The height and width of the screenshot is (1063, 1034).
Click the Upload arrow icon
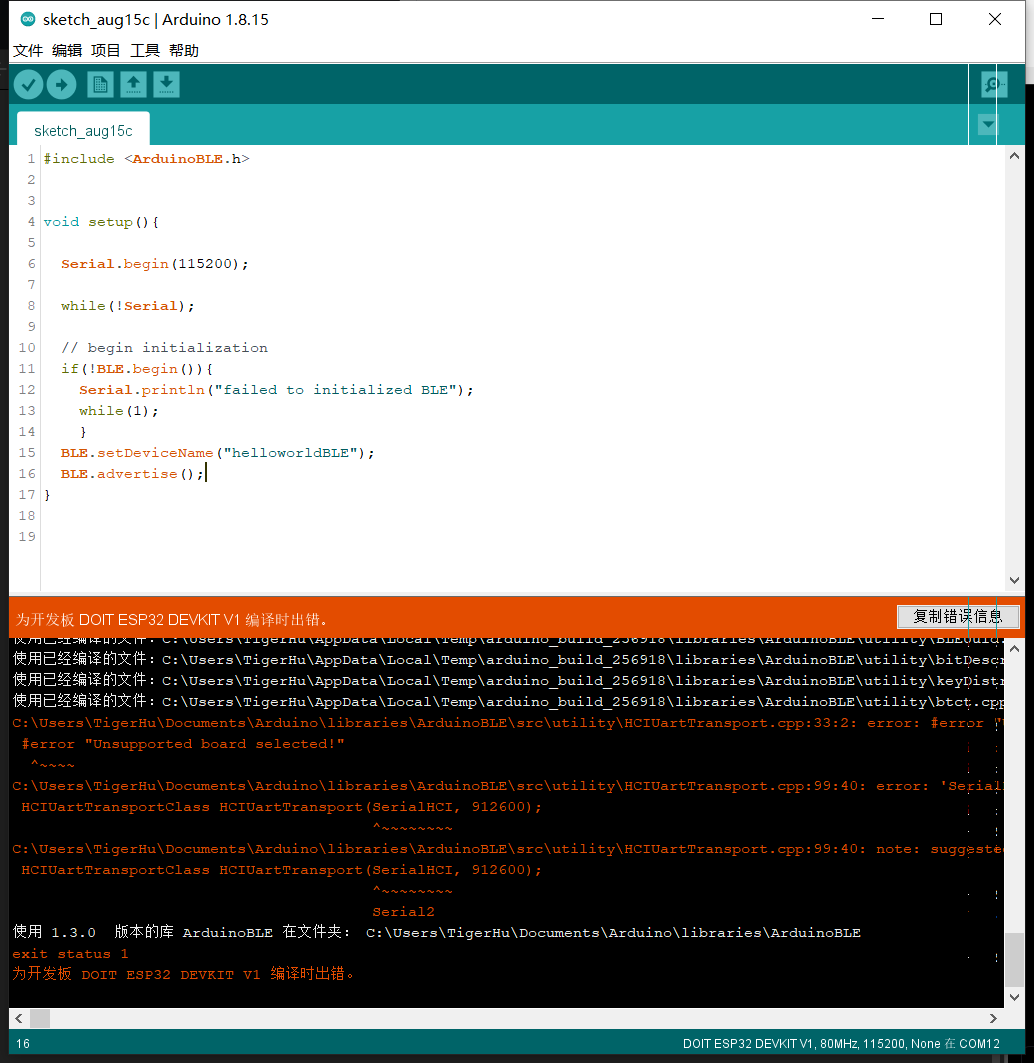tap(61, 84)
